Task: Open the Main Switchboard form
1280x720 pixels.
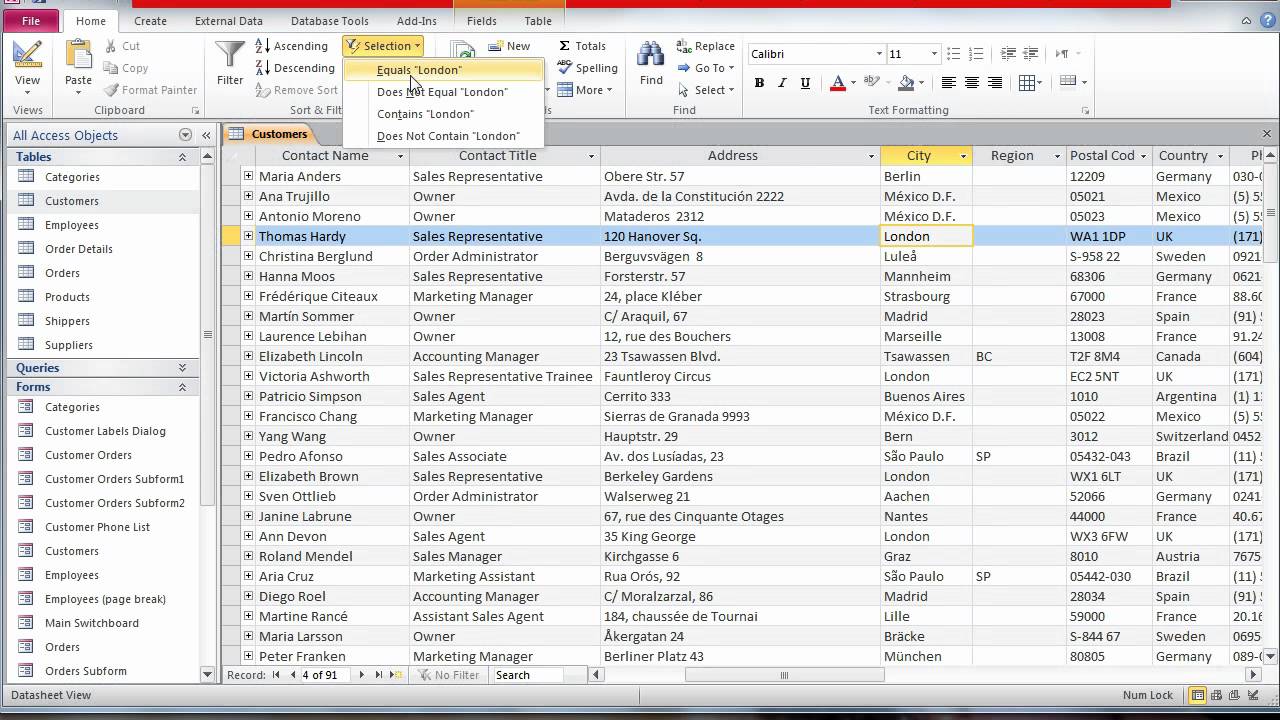Action: pyautogui.click(x=92, y=623)
